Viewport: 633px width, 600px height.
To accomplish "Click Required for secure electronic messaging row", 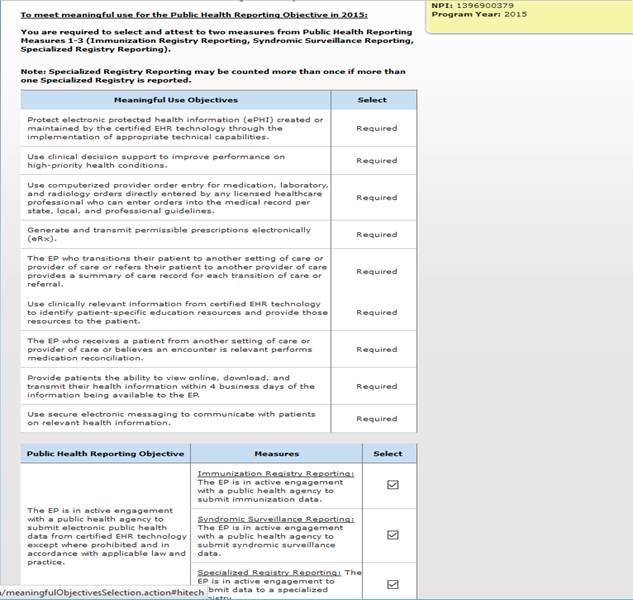I will coord(376,419).
